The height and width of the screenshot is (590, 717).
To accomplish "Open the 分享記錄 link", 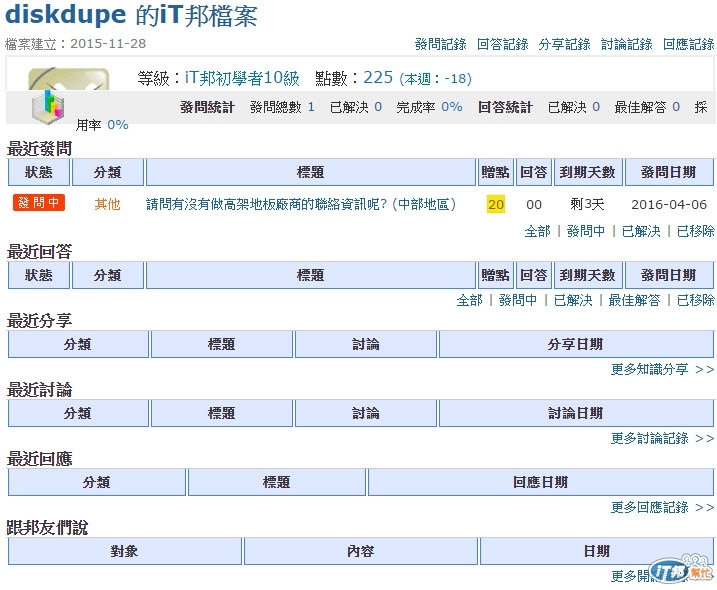I will click(x=565, y=44).
